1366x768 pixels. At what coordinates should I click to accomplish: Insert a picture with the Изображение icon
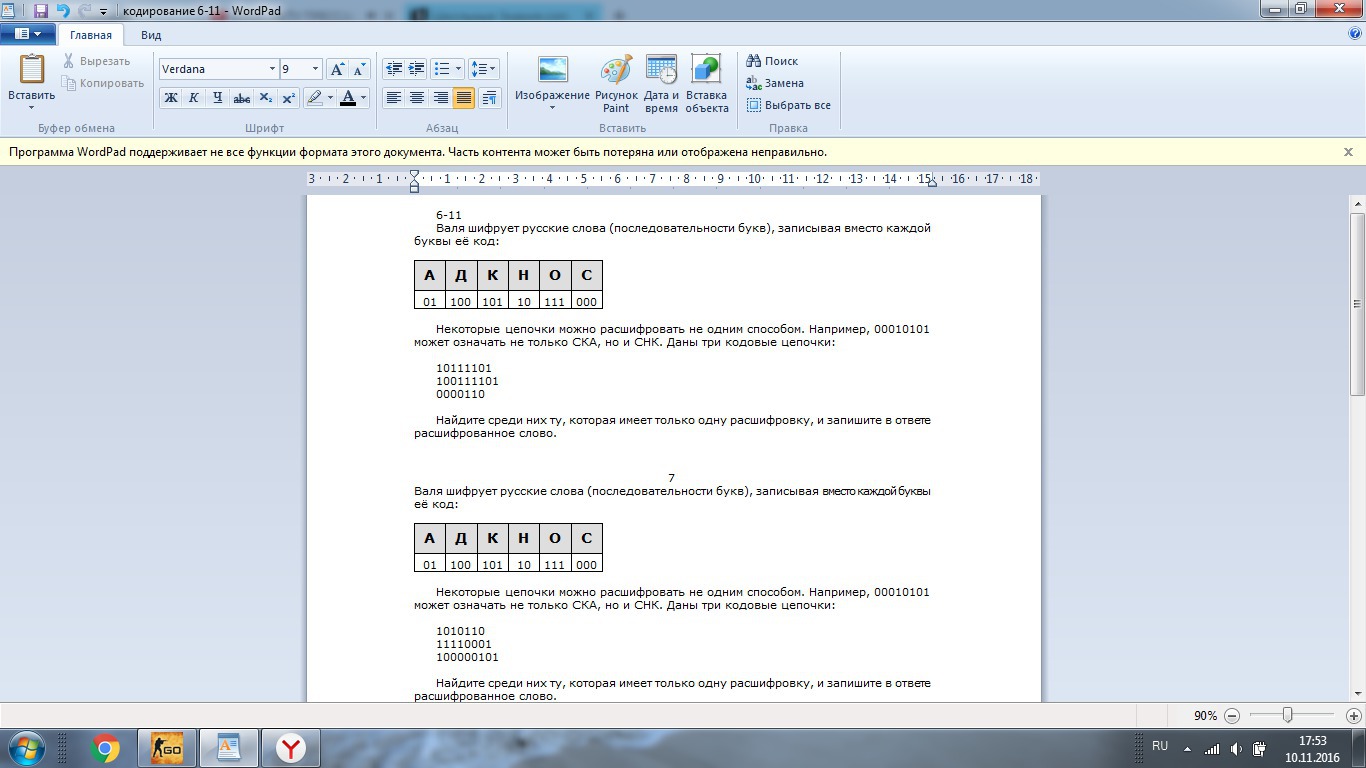[552, 71]
